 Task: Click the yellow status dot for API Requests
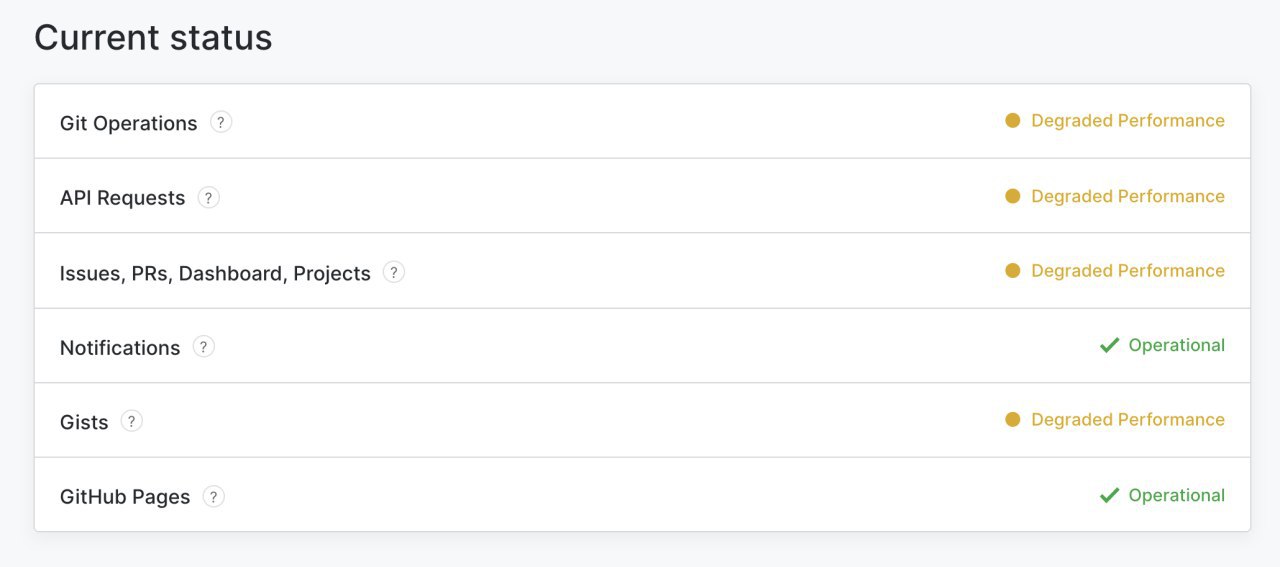pos(1013,196)
